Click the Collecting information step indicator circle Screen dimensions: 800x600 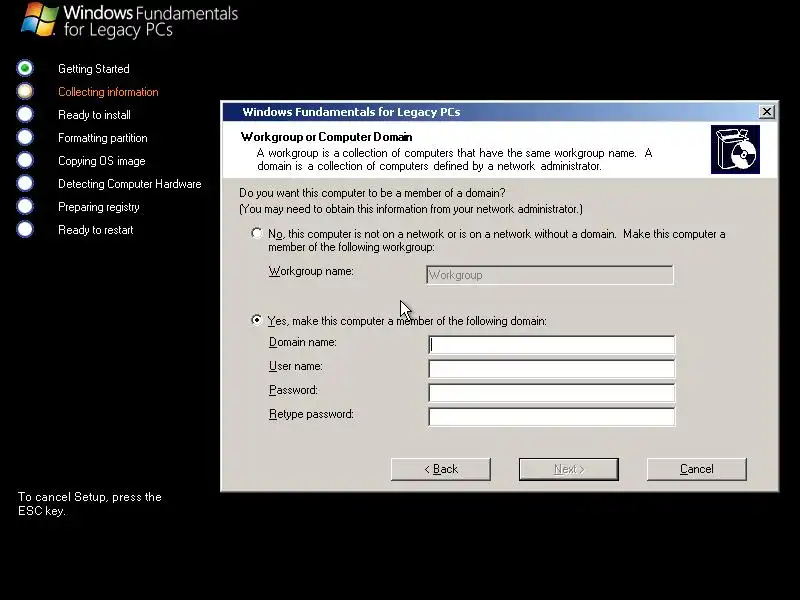click(25, 91)
